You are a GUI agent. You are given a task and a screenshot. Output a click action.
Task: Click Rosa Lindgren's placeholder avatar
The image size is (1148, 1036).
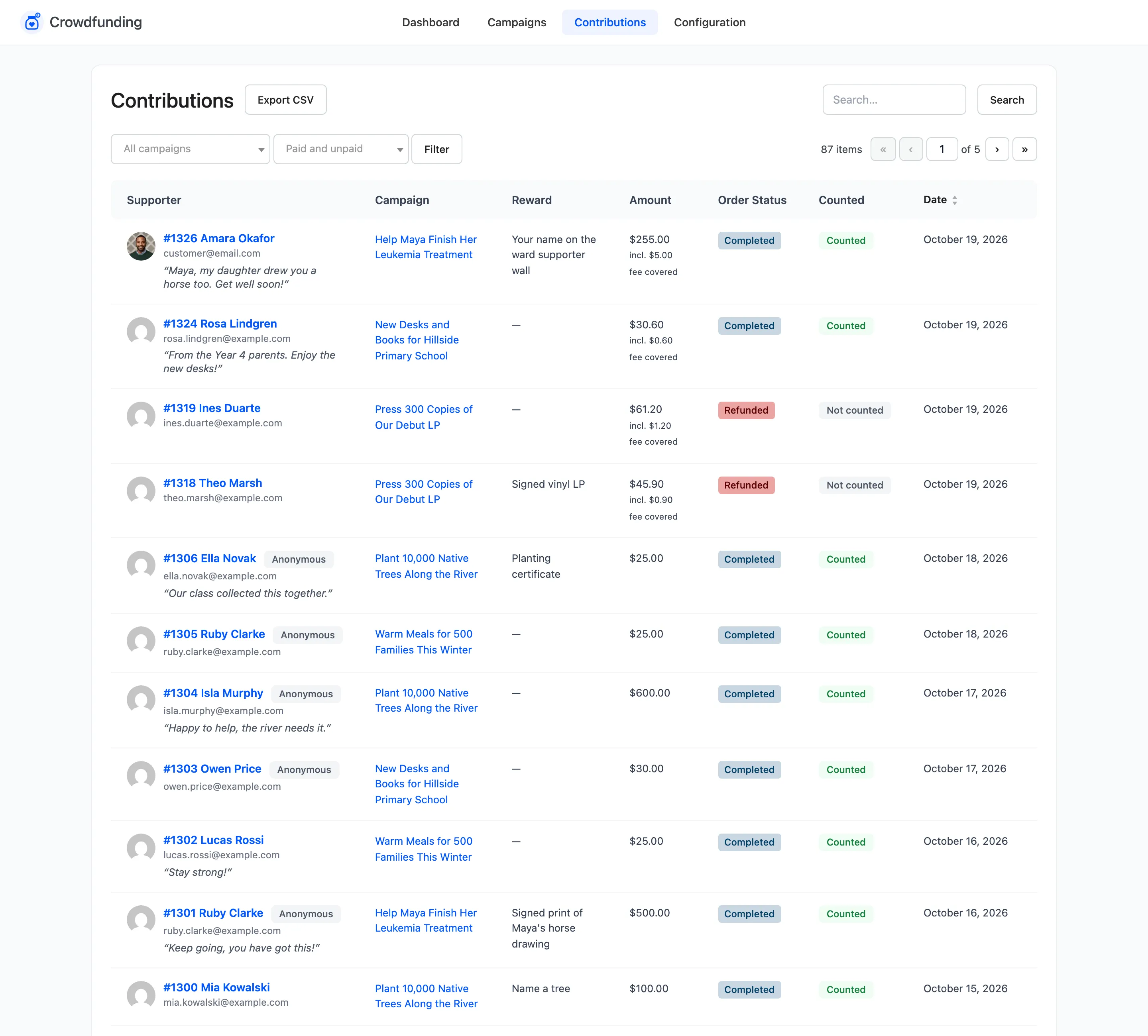[141, 331]
